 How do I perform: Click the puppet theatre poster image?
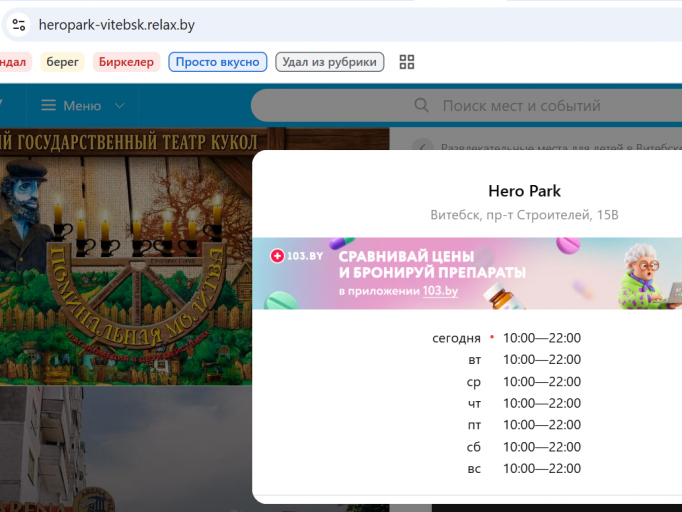click(x=126, y=256)
